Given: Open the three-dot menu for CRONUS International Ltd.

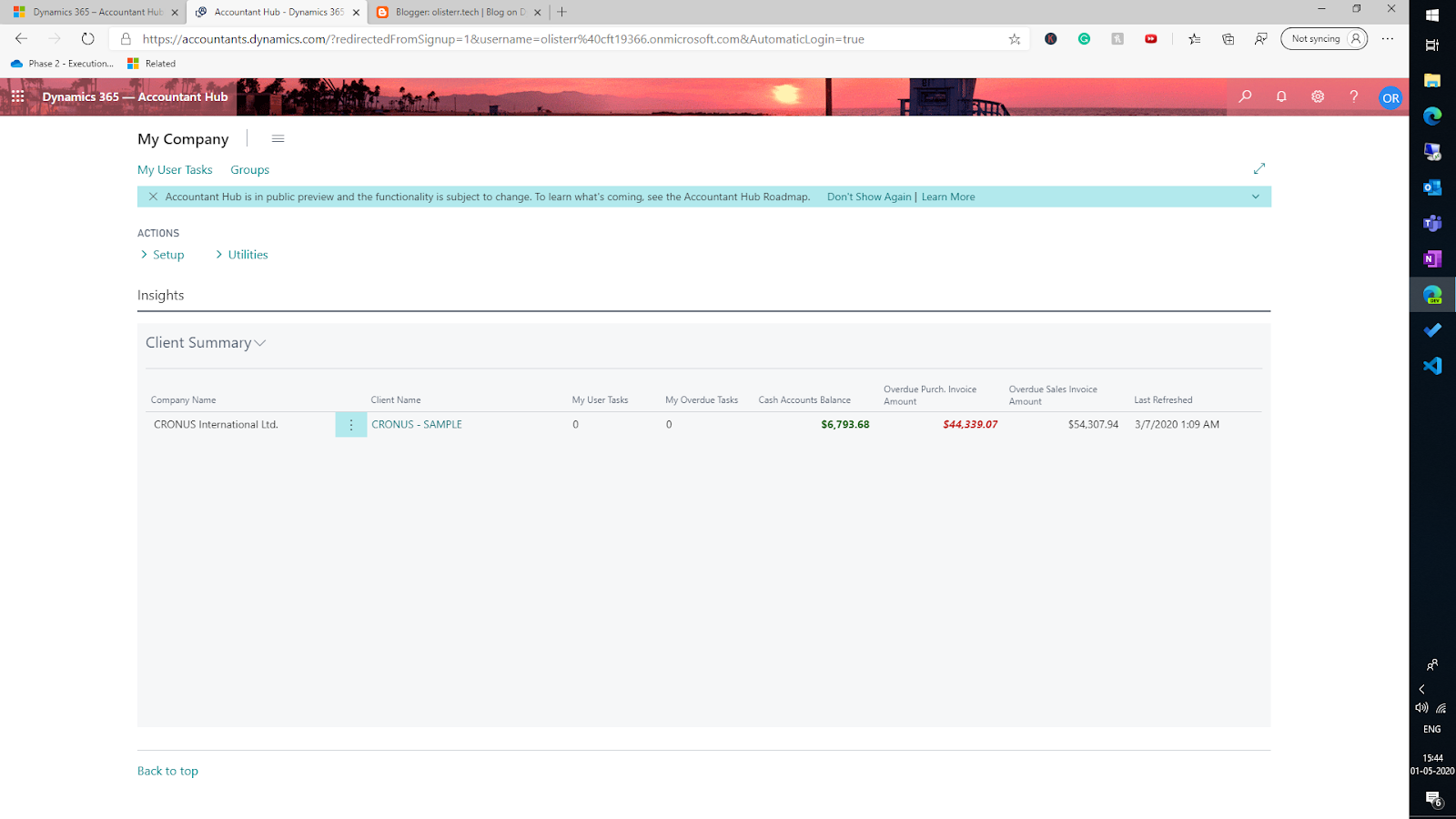Looking at the screenshot, I should (351, 425).
